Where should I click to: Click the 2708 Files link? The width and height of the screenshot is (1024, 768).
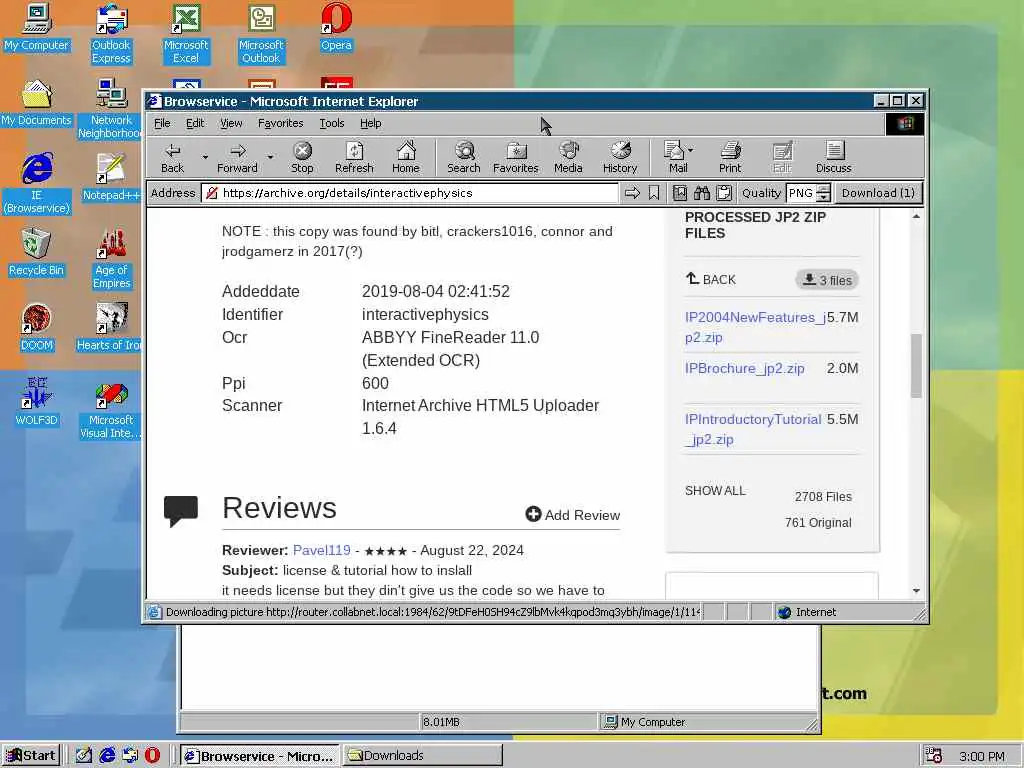[823, 496]
